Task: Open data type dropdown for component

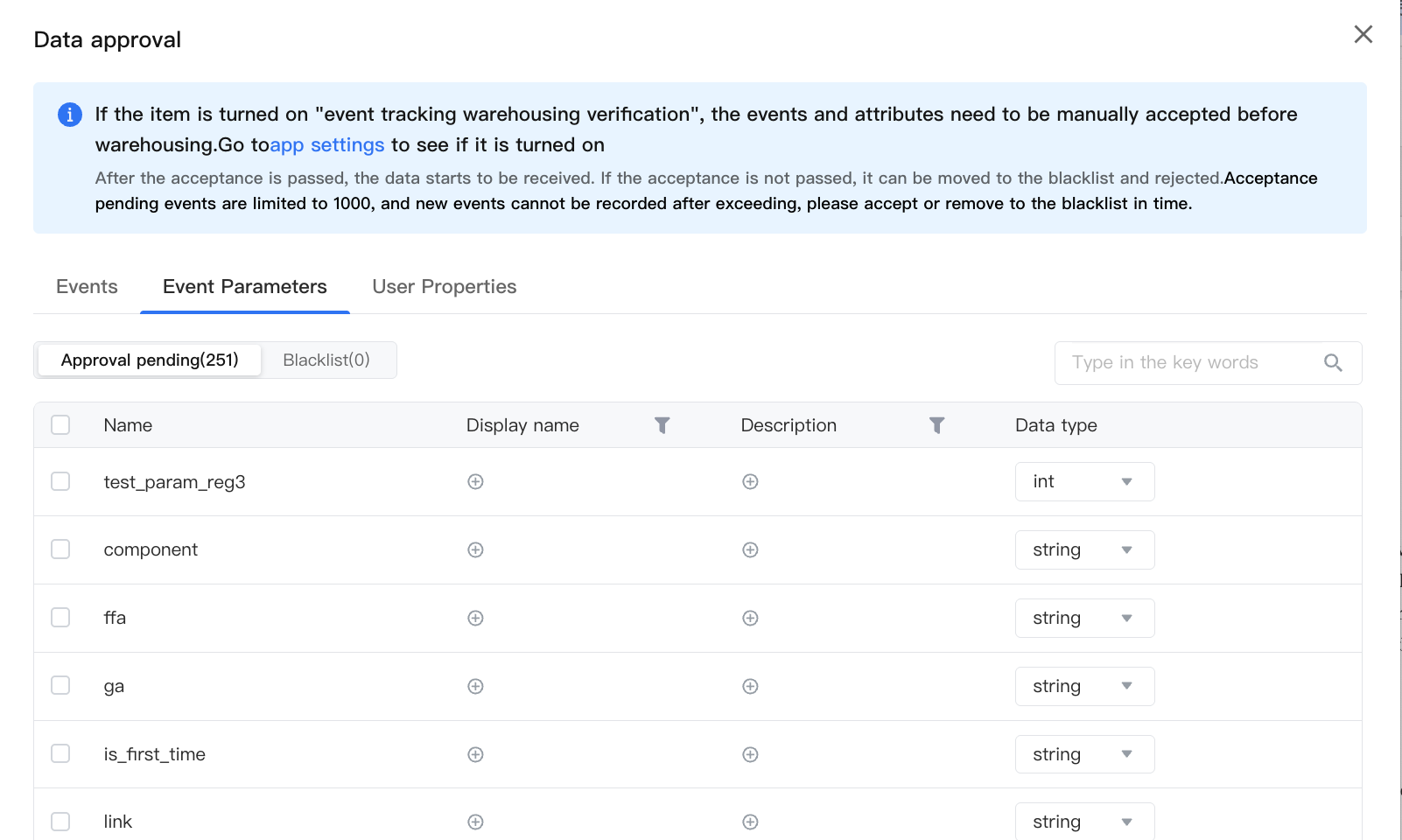Action: (x=1084, y=549)
